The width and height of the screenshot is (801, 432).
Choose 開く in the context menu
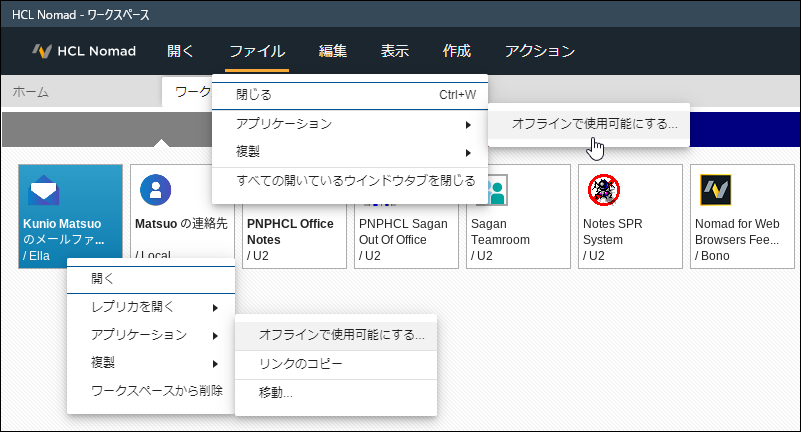pos(151,279)
